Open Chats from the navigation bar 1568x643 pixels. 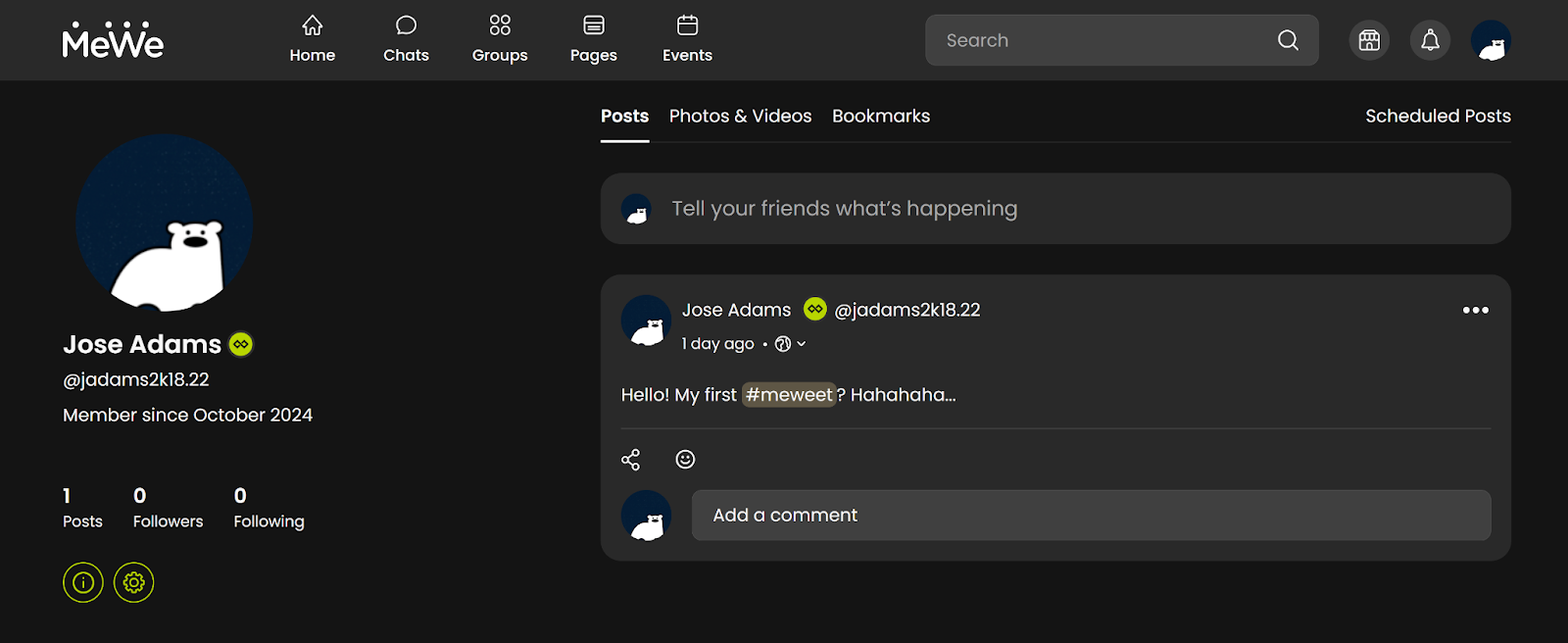pos(406,40)
